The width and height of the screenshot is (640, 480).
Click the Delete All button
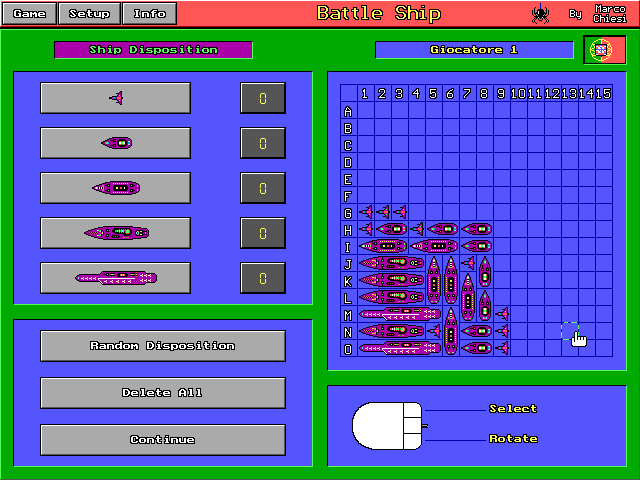[x=163, y=393]
